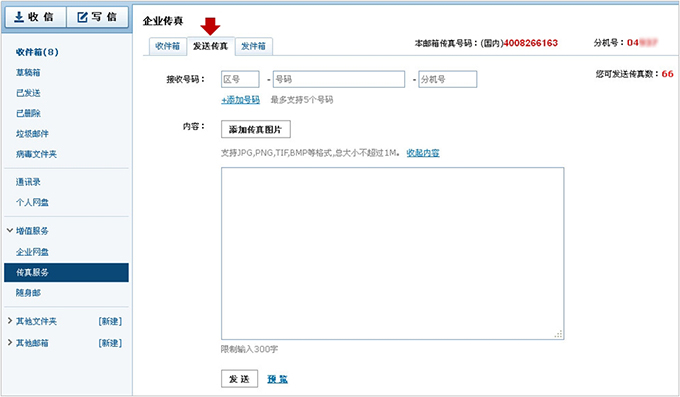Switch to the 收件箱 fax tab
This screenshot has width=680, height=397.
[x=167, y=46]
